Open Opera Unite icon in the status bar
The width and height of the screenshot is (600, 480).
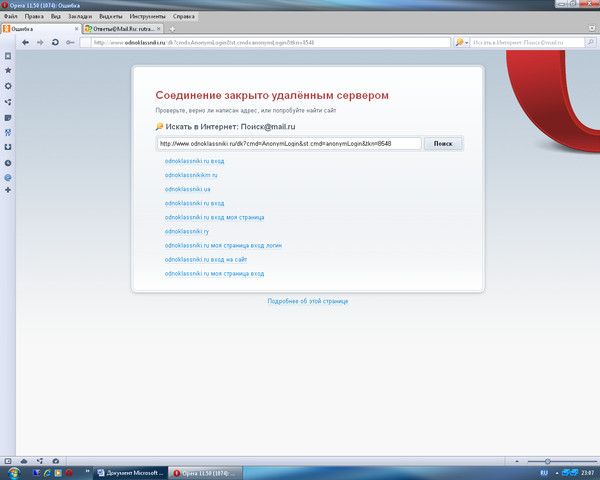point(40,461)
